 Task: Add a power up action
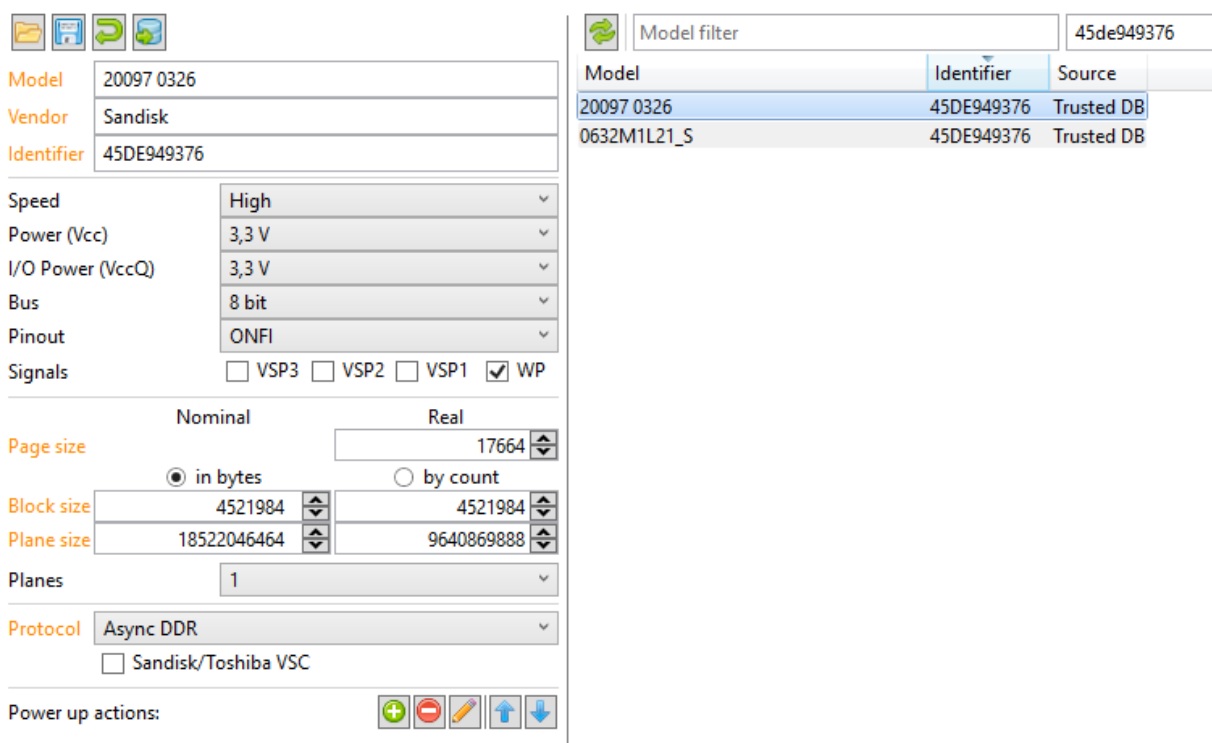coord(394,713)
